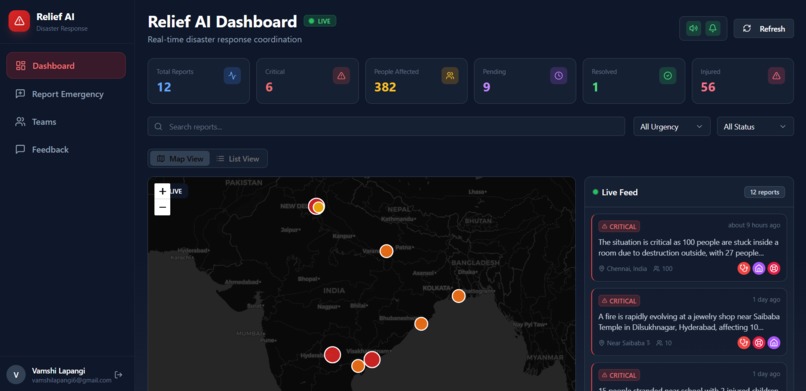Zoom in the map with plus button

click(162, 191)
